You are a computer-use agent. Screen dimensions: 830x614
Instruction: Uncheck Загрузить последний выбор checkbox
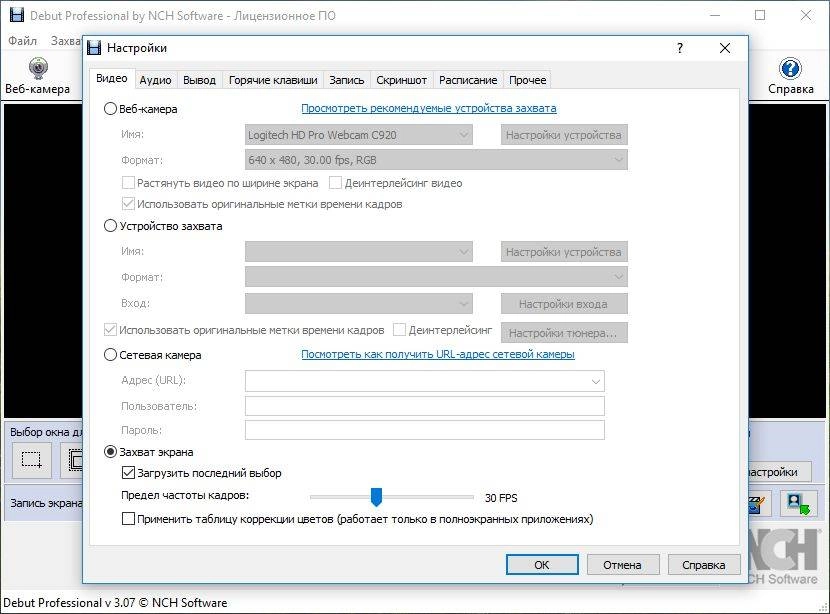point(128,473)
